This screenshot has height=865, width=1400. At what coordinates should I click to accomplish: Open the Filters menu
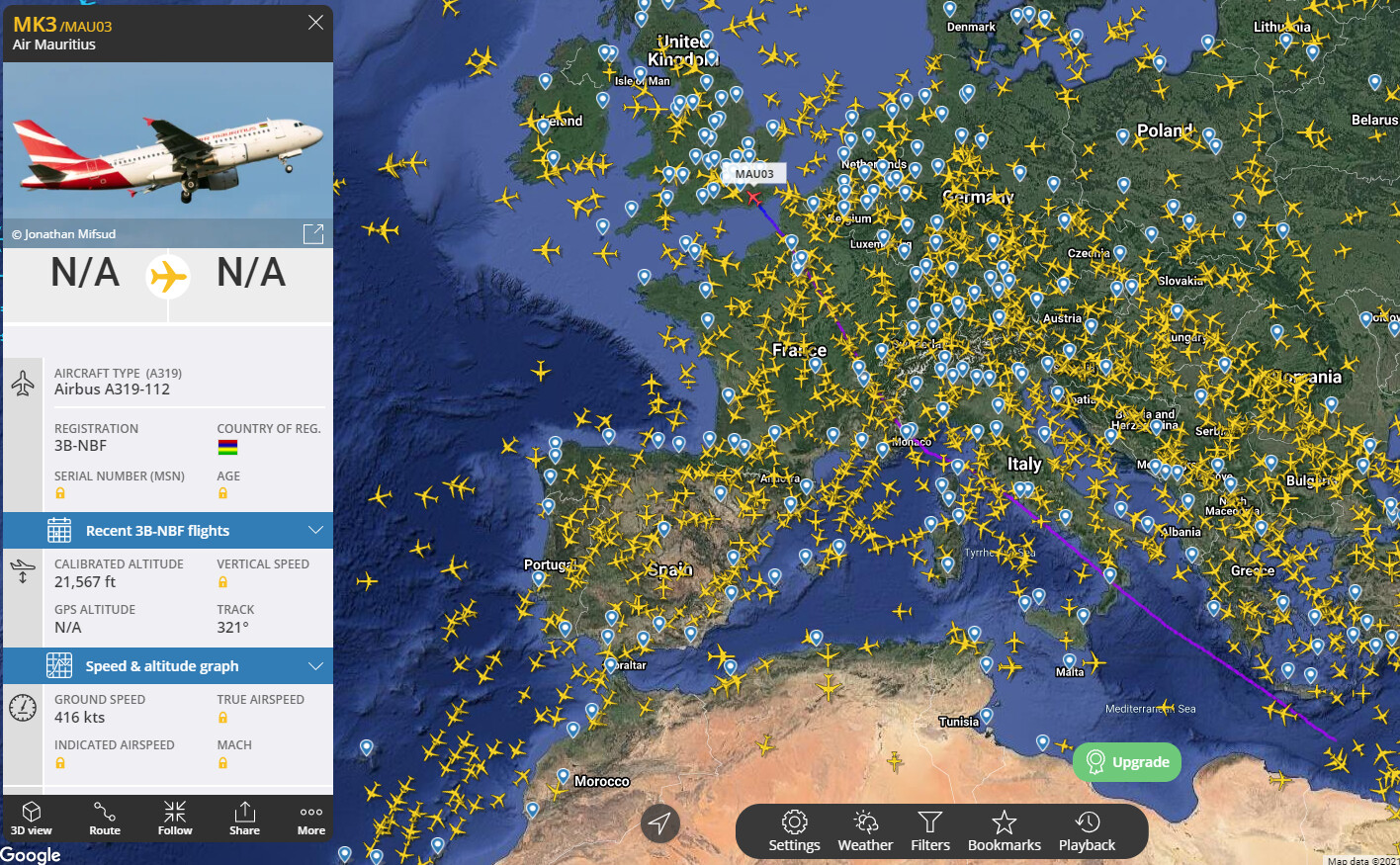pyautogui.click(x=930, y=831)
